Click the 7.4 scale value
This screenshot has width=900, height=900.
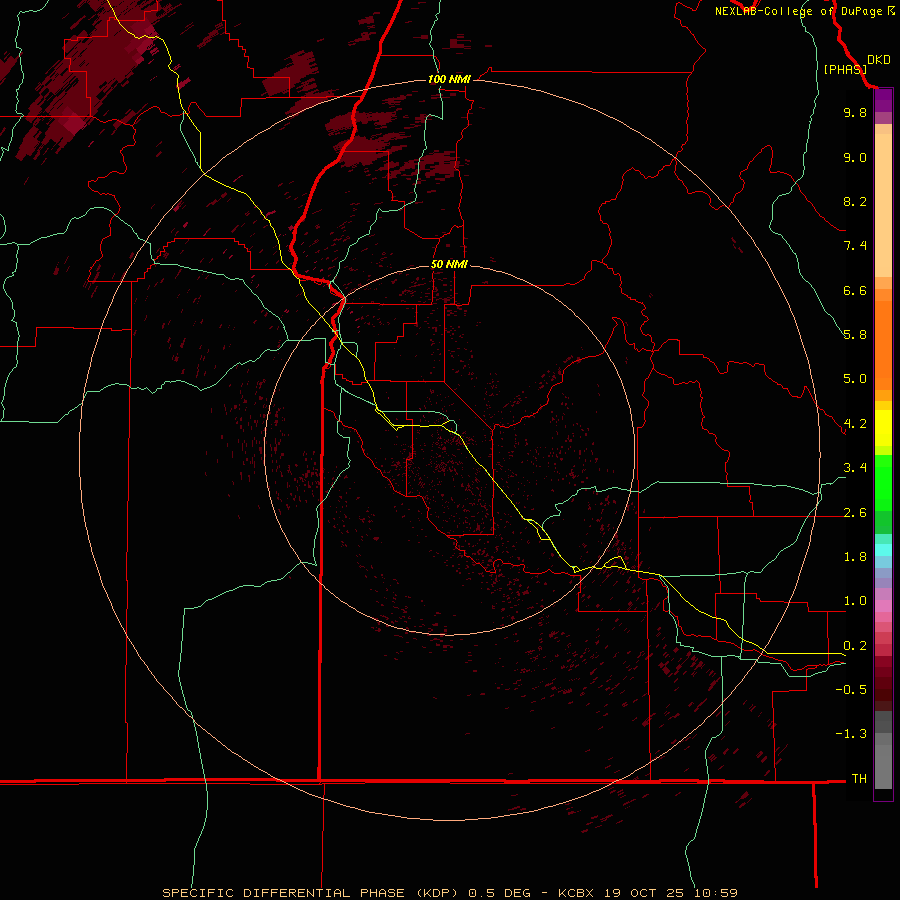pyautogui.click(x=855, y=246)
